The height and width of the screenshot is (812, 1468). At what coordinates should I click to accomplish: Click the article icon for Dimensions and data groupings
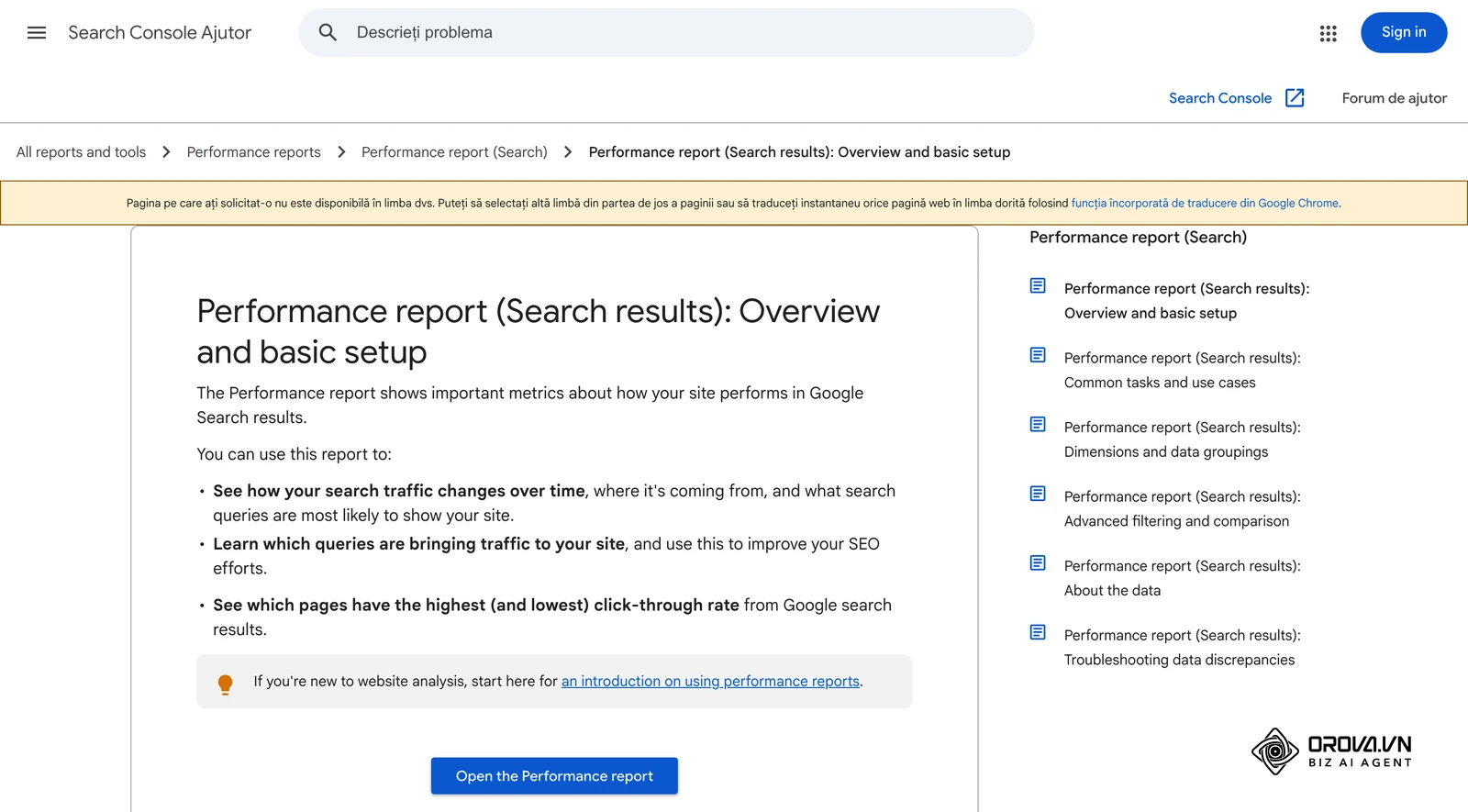(1038, 425)
